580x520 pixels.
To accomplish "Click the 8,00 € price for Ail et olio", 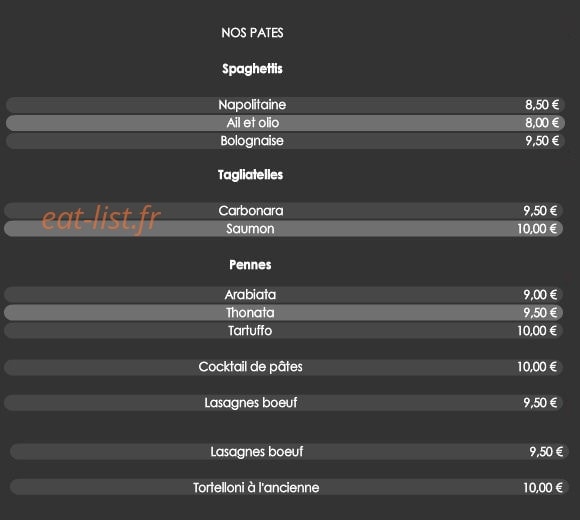I will 542,123.
